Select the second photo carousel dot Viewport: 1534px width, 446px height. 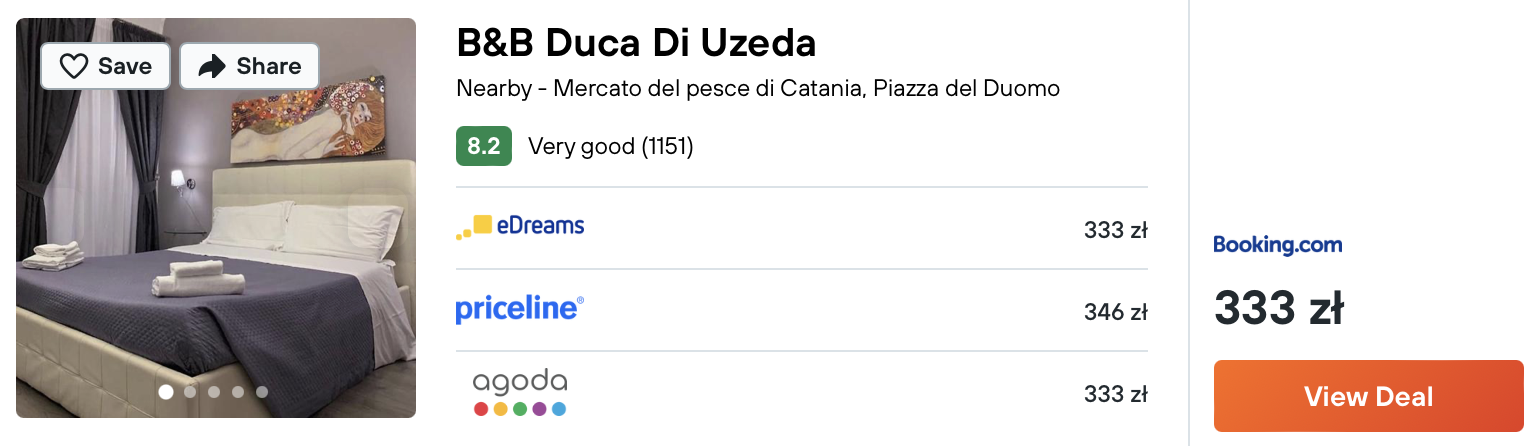tap(190, 392)
